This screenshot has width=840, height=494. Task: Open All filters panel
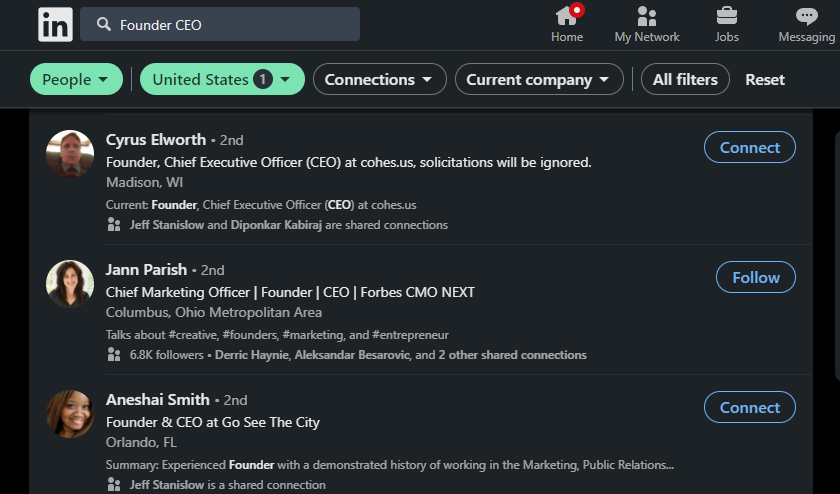click(685, 80)
